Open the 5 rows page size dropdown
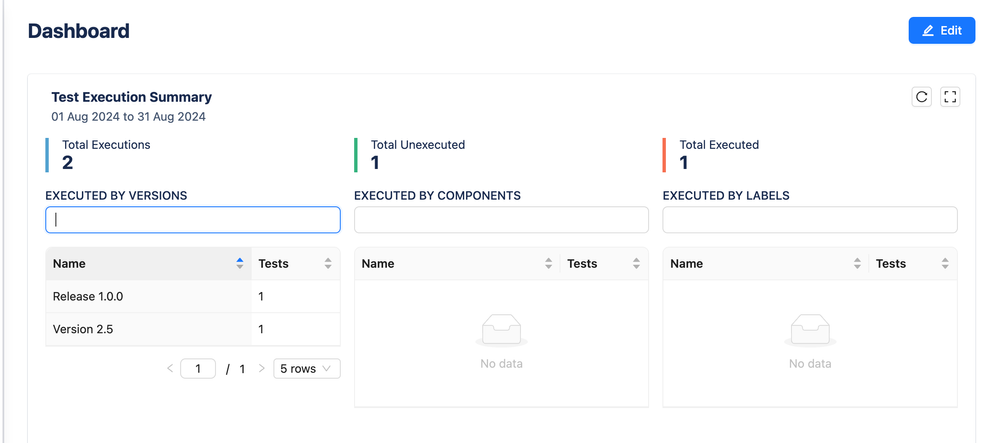Viewport: 999px width, 443px height. coord(307,369)
